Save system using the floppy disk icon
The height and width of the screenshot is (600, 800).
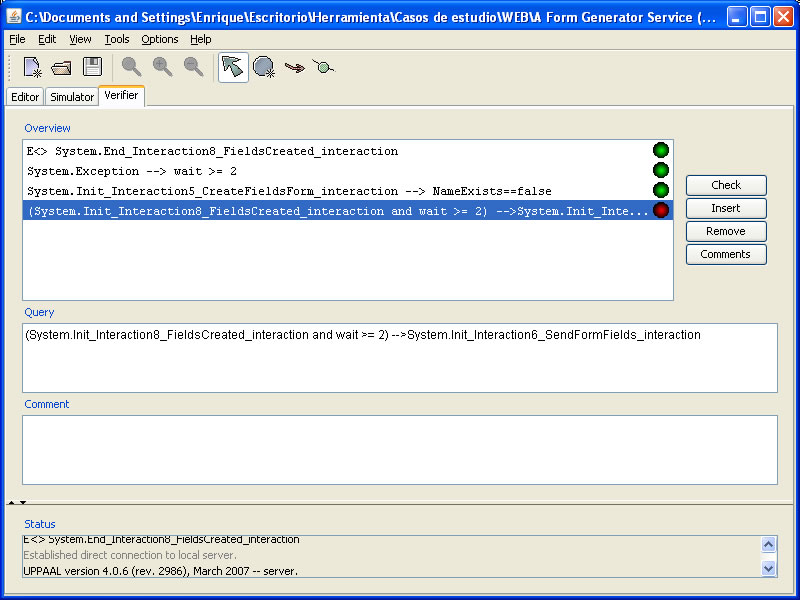92,66
